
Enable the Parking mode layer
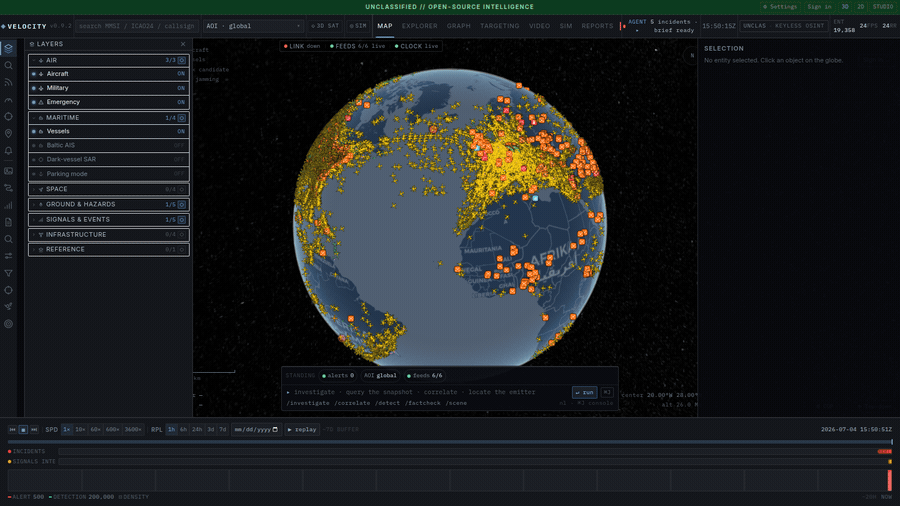point(109,174)
